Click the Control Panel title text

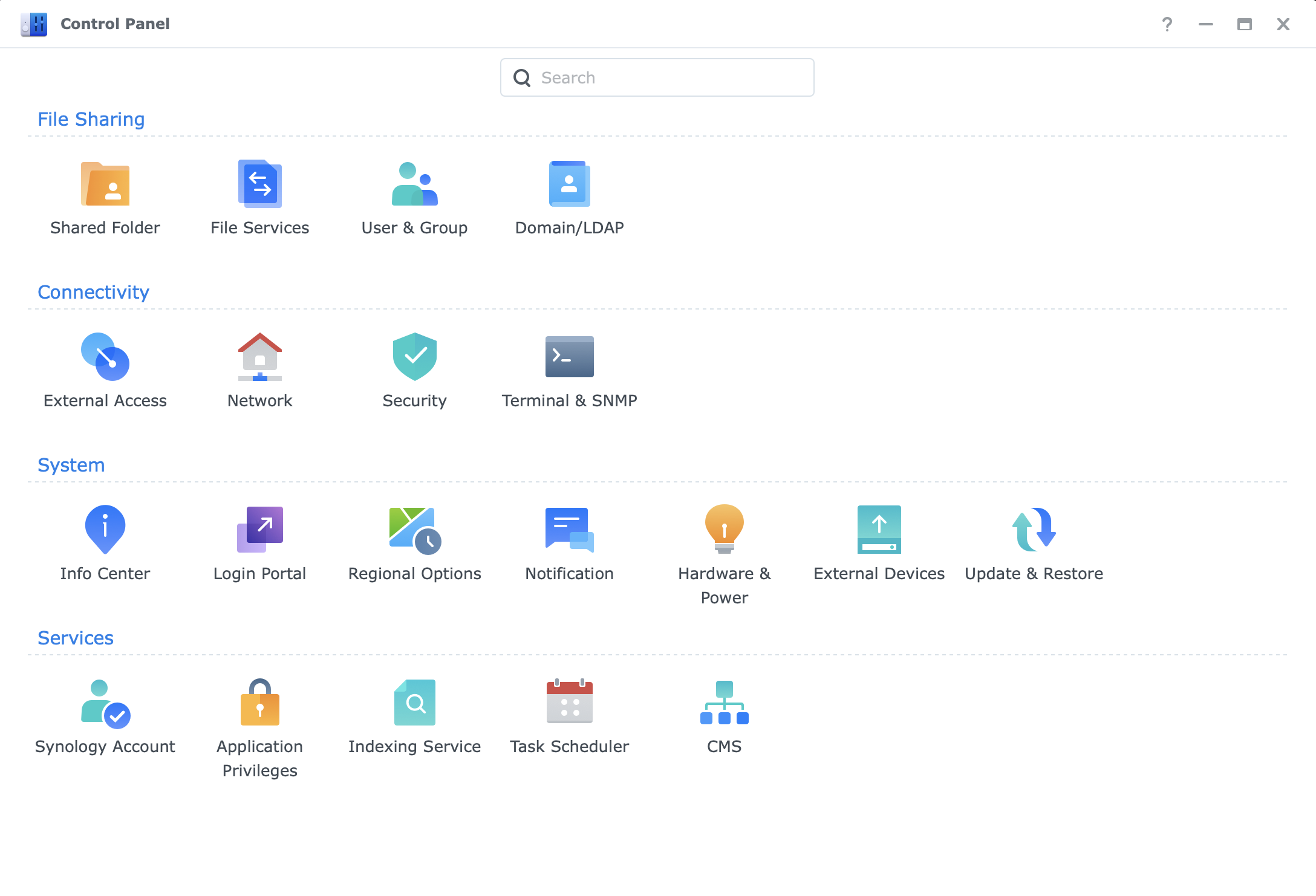(x=115, y=24)
